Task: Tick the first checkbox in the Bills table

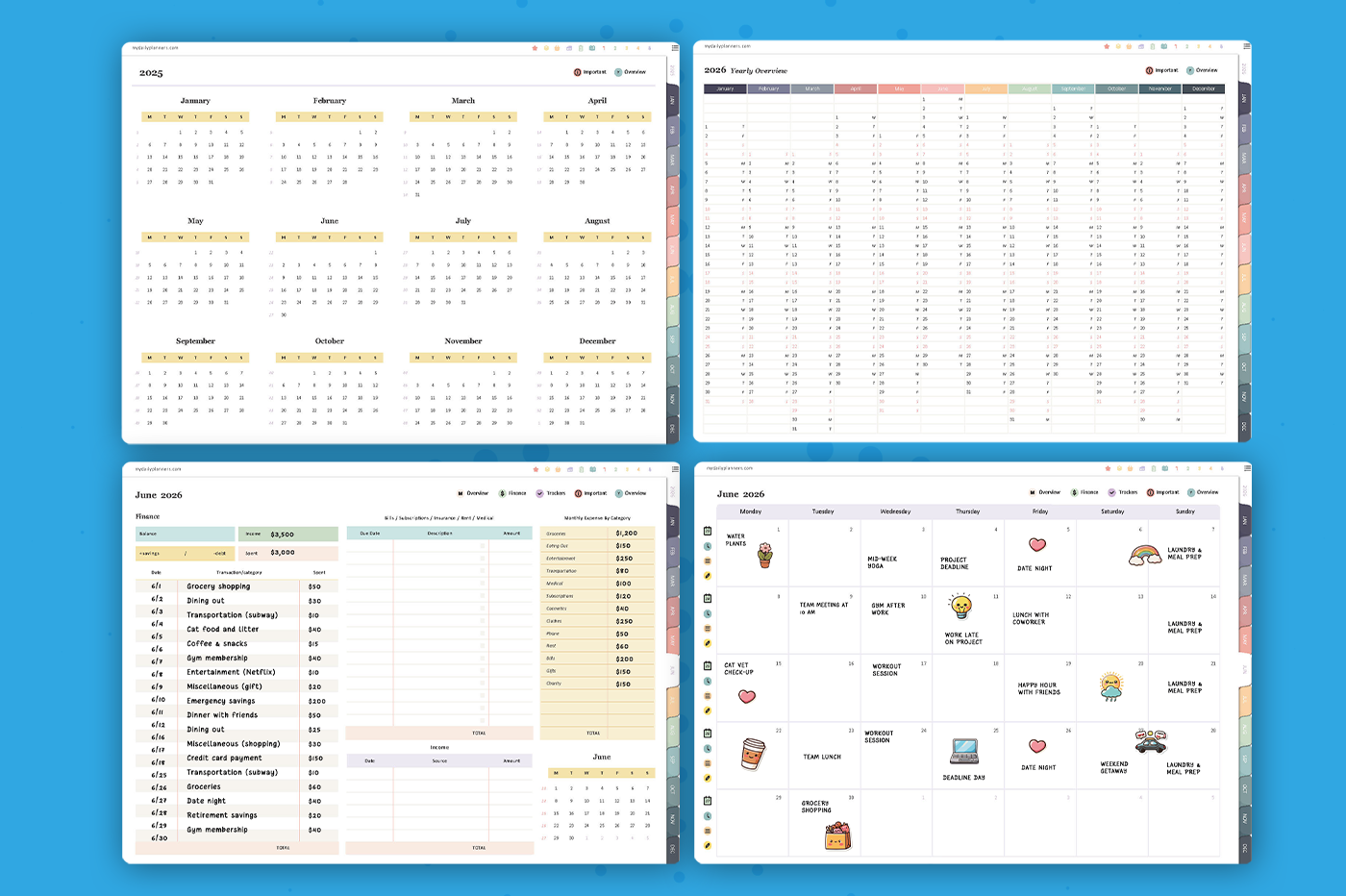Action: point(483,545)
